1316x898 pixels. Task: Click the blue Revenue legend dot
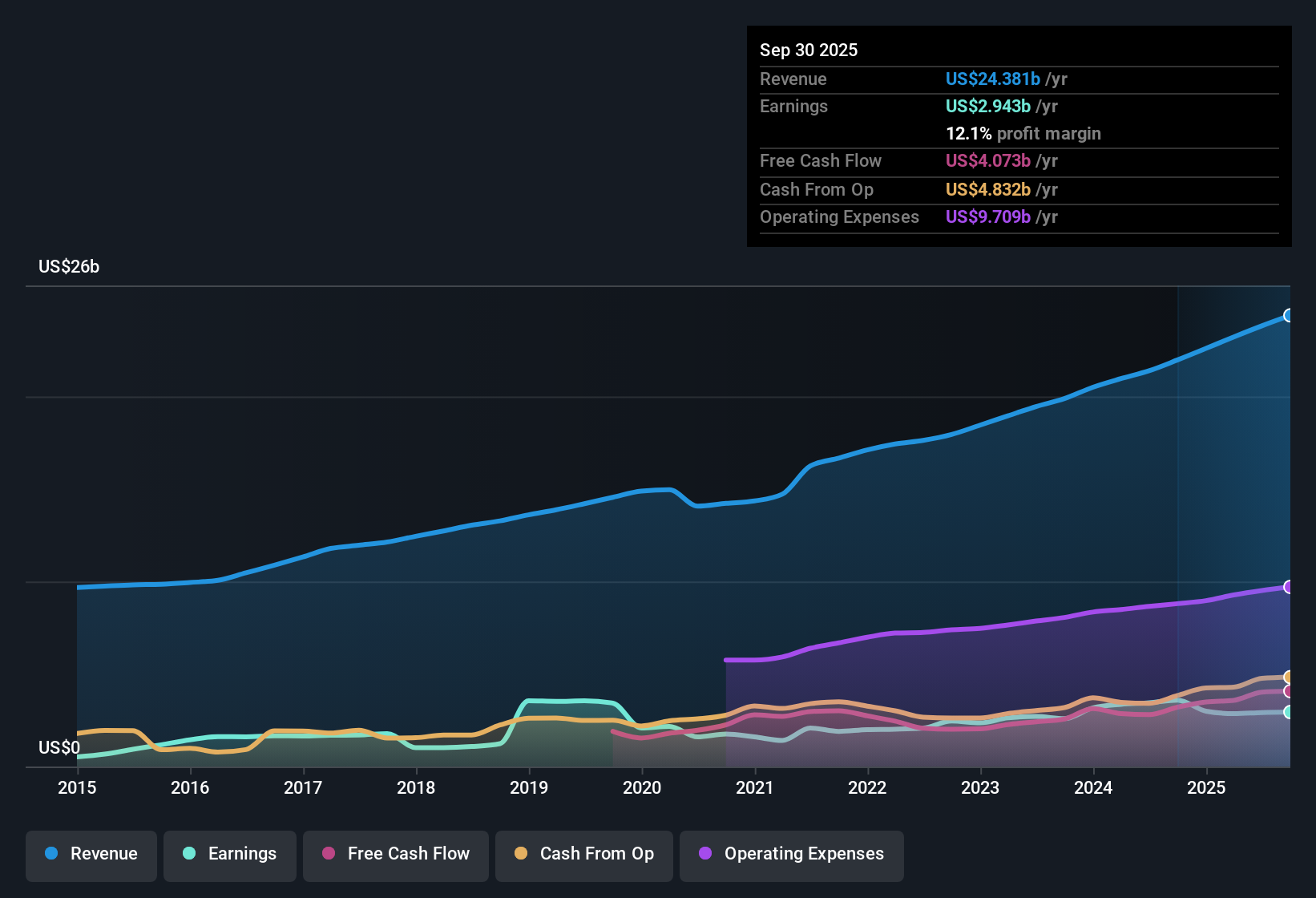(x=51, y=854)
